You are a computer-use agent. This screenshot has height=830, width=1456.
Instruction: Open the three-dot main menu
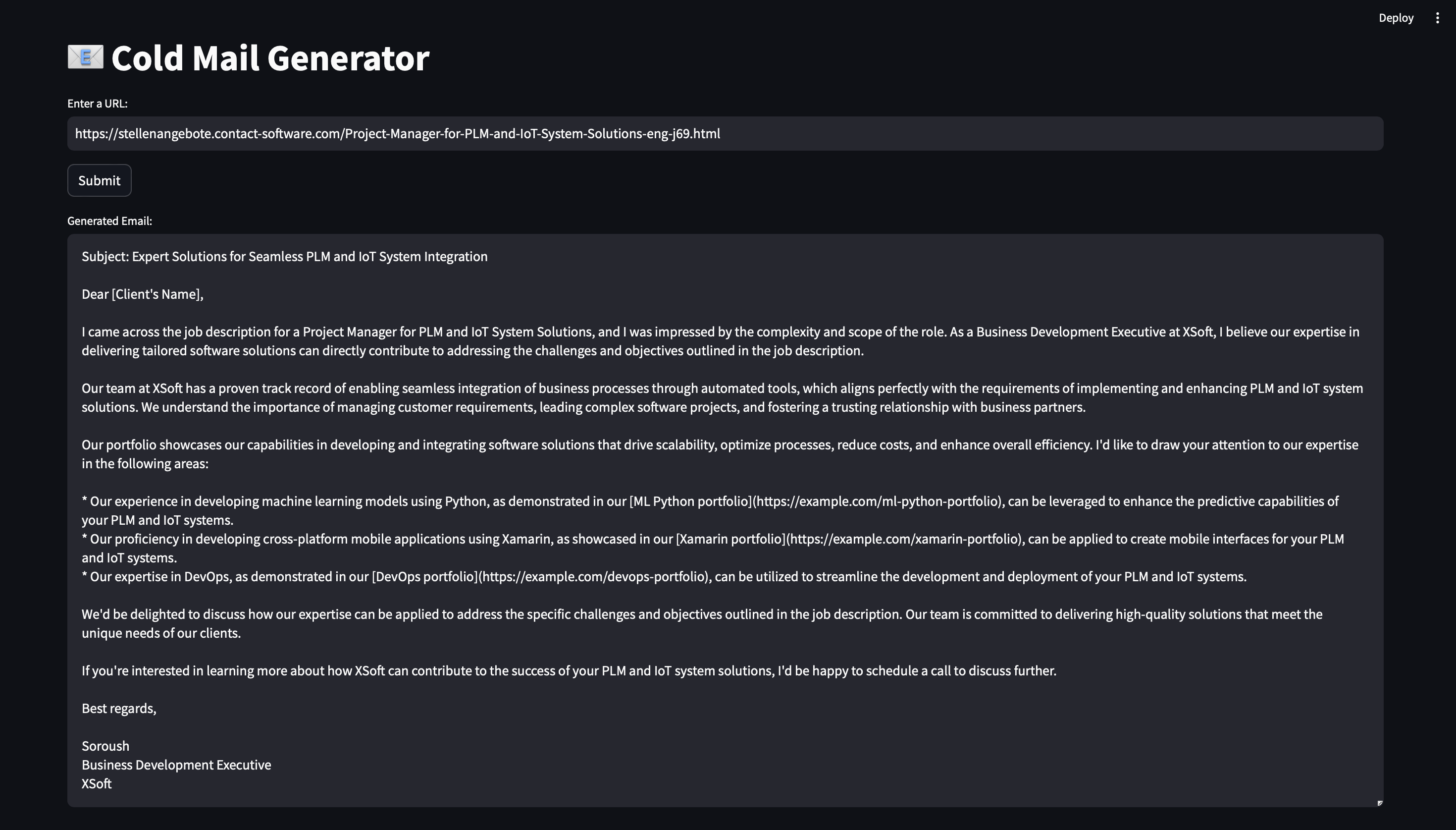1437,18
